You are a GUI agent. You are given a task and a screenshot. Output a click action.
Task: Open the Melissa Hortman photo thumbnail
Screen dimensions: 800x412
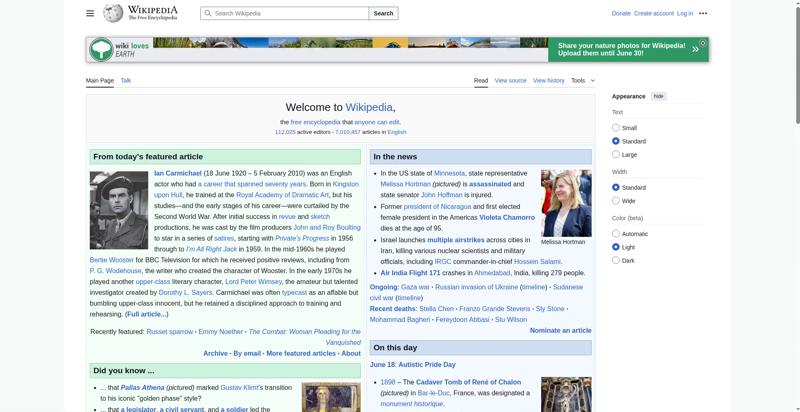pyautogui.click(x=566, y=203)
